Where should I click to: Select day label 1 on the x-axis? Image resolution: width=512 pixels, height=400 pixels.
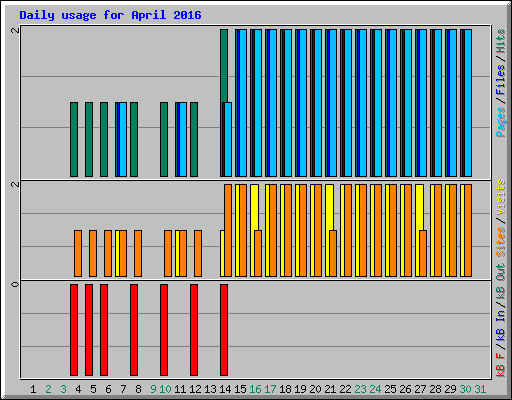[x=33, y=389]
